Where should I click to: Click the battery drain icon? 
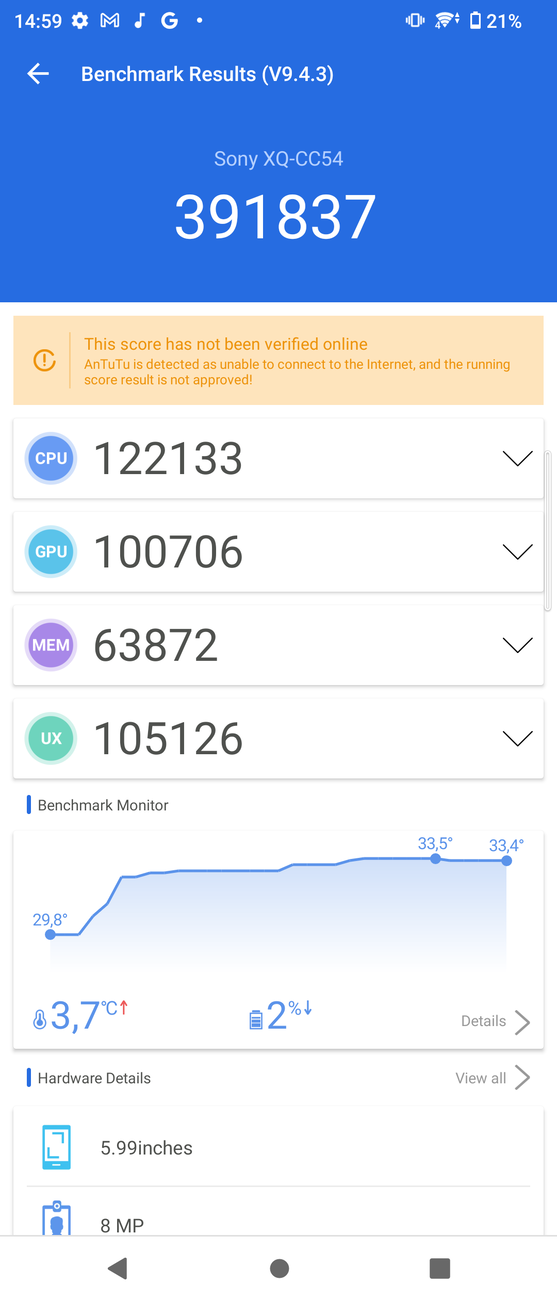coord(255,1019)
